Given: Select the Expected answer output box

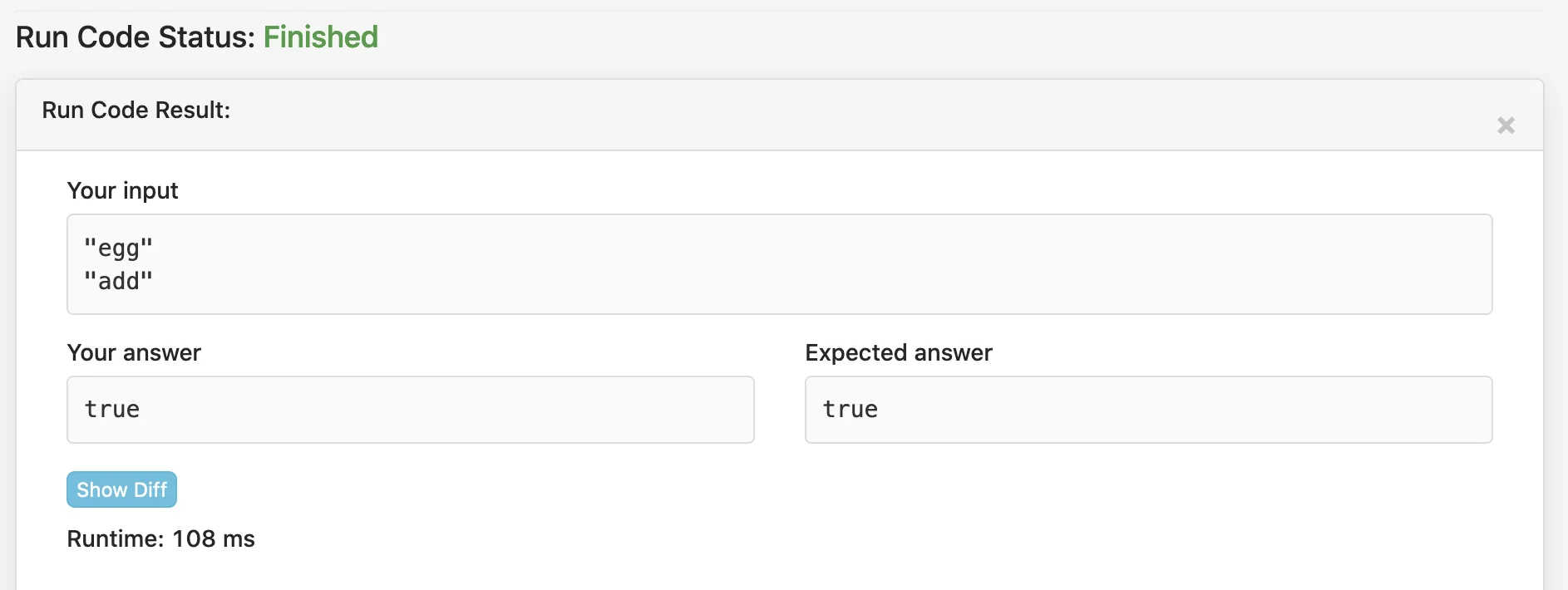Looking at the screenshot, I should point(1148,410).
